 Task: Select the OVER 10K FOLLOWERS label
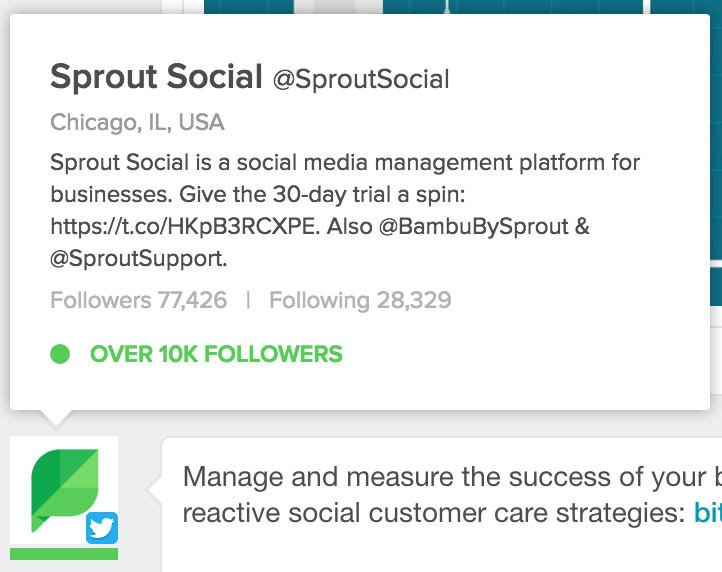(216, 354)
